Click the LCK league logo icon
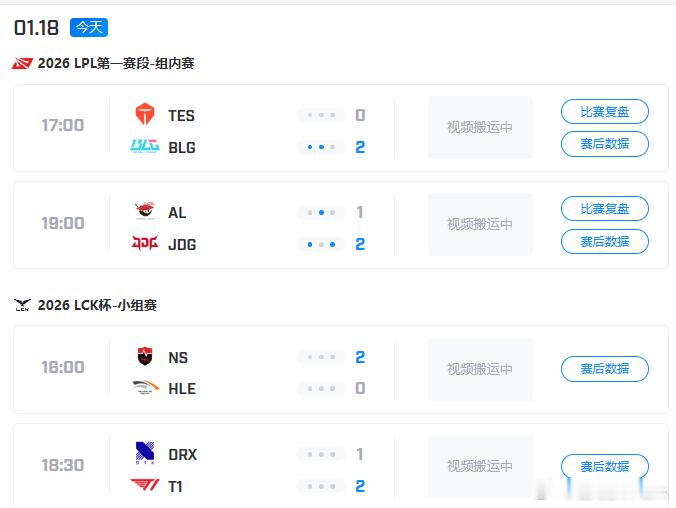The height and width of the screenshot is (508, 676). [x=22, y=306]
